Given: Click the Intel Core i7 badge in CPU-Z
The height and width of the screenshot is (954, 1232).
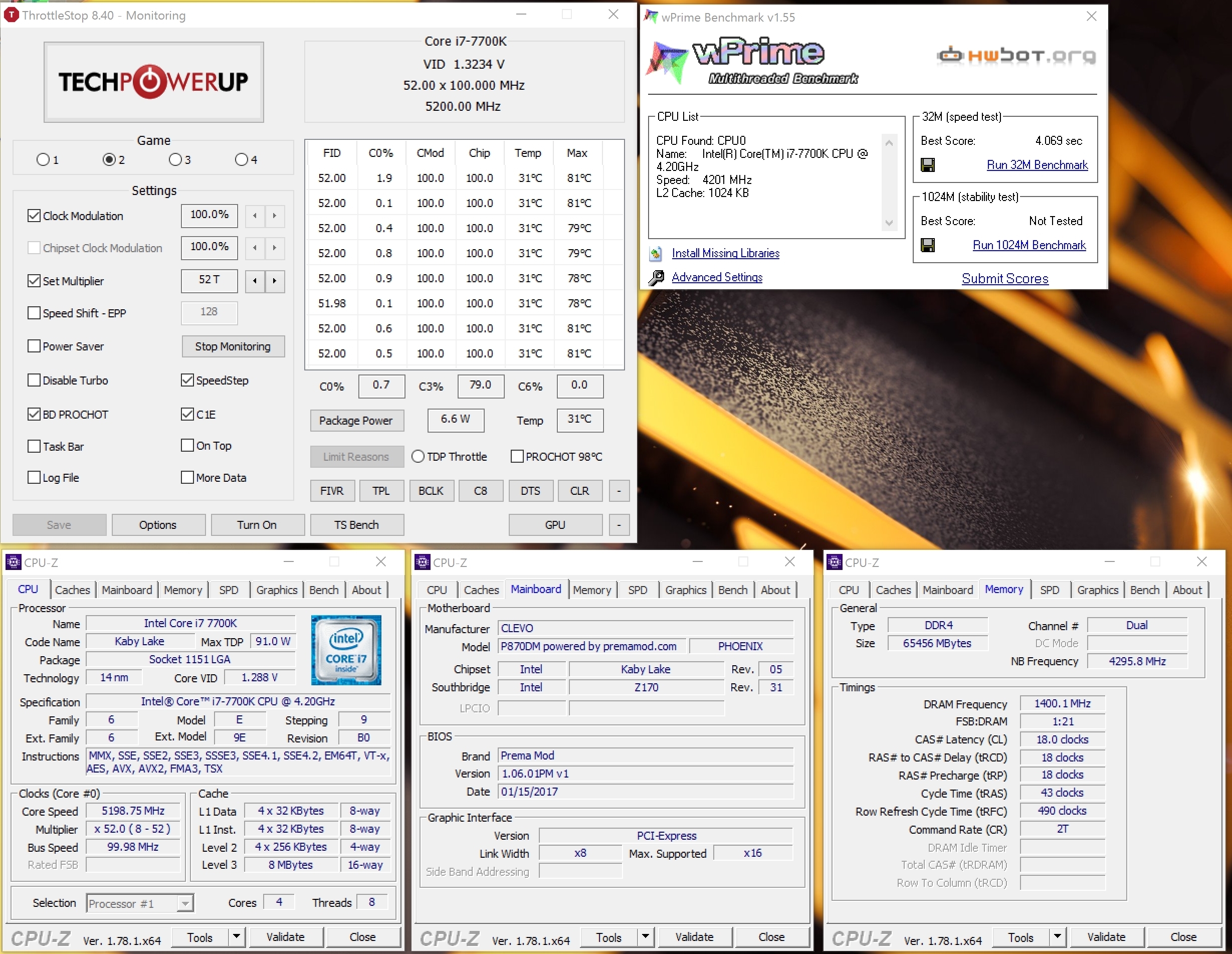Looking at the screenshot, I should 346,650.
